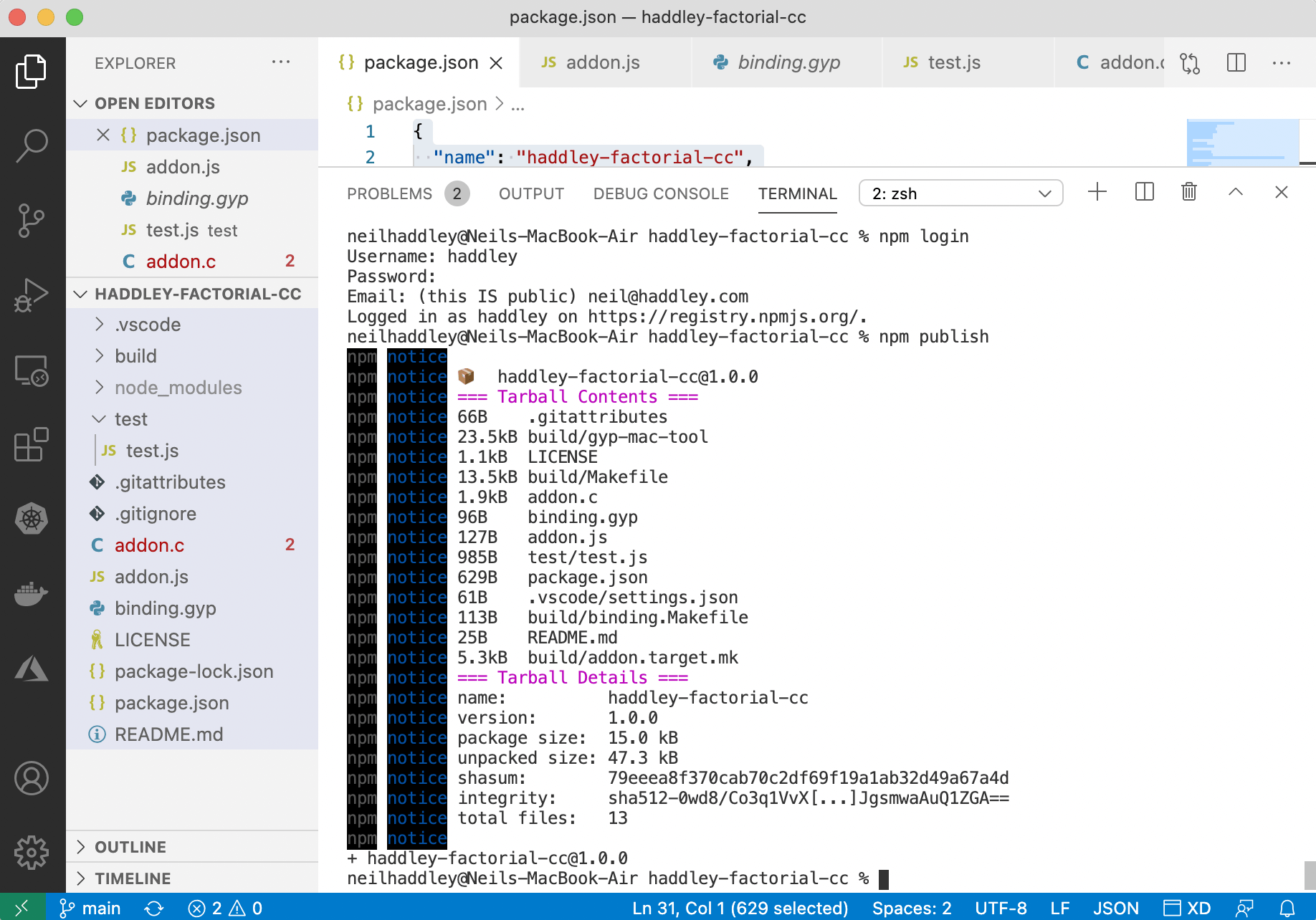This screenshot has height=920, width=1316.
Task: Toggle split terminal pane
Action: (1144, 192)
